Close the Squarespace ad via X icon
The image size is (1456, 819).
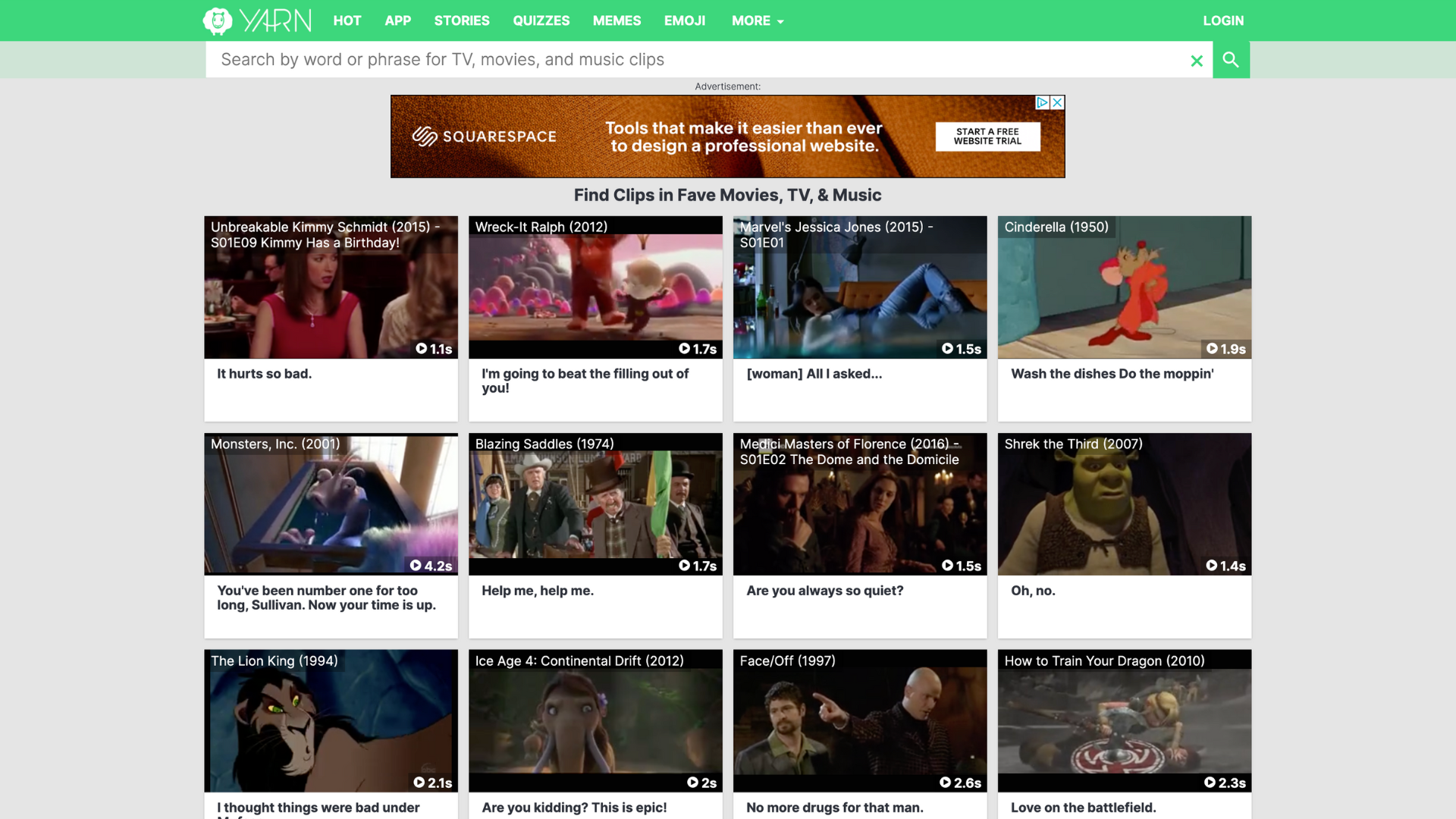(x=1057, y=102)
